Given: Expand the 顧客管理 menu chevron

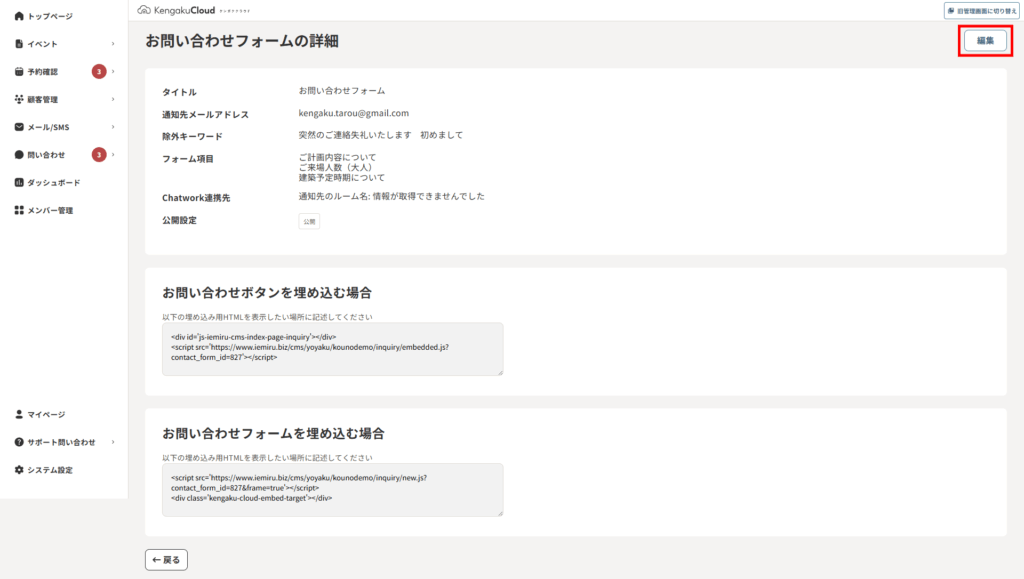Looking at the screenshot, I should [113, 99].
